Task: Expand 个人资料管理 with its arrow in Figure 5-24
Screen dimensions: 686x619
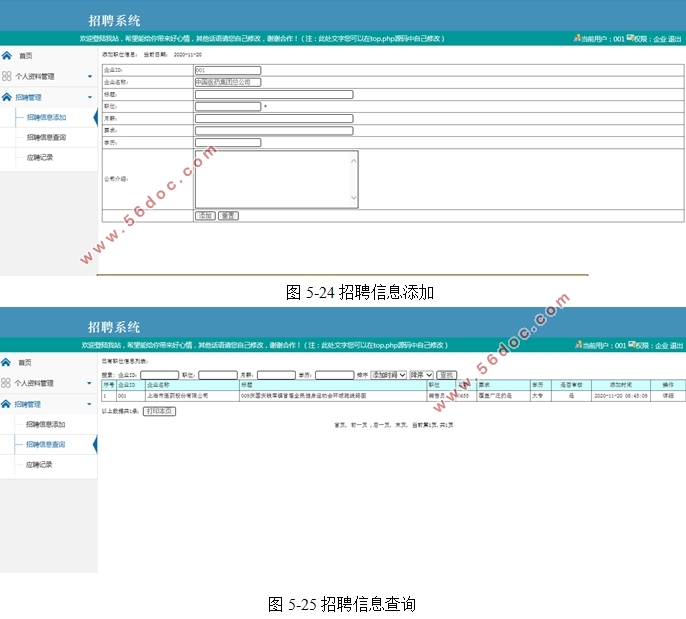Action: [90, 76]
